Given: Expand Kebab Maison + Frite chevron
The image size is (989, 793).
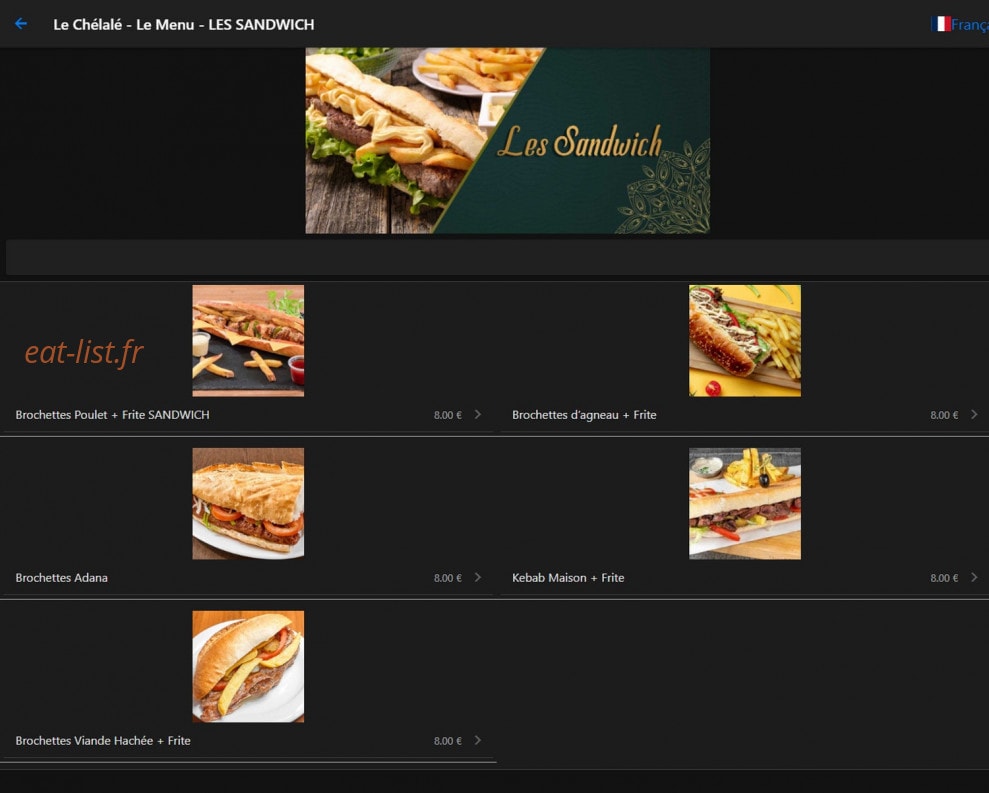Looking at the screenshot, I should pos(974,577).
